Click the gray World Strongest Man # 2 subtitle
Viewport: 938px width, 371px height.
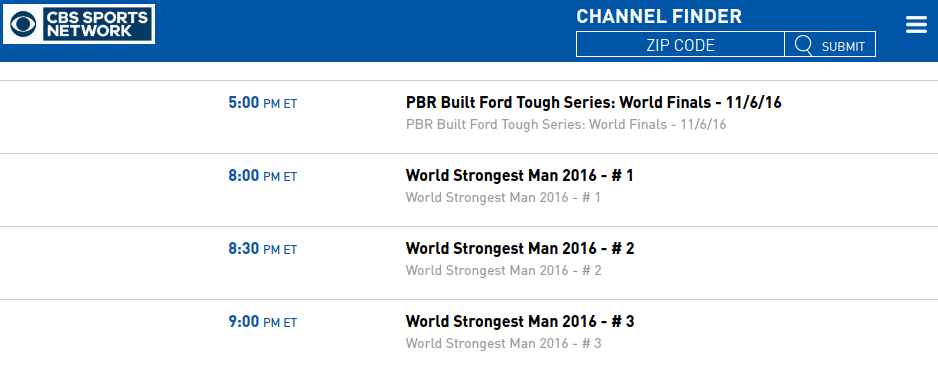pyautogui.click(x=504, y=270)
